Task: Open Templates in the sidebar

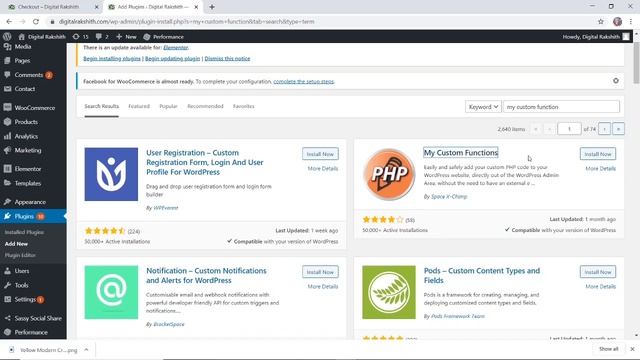Action: tap(28, 183)
